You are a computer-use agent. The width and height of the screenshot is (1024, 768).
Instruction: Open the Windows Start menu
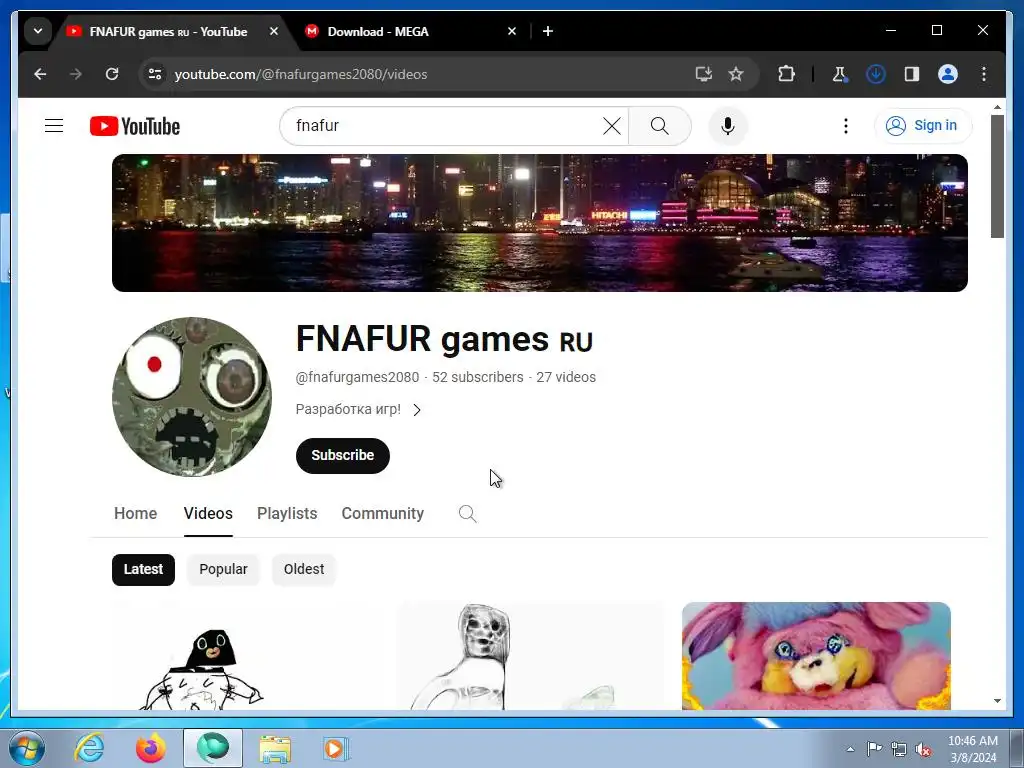[x=27, y=748]
